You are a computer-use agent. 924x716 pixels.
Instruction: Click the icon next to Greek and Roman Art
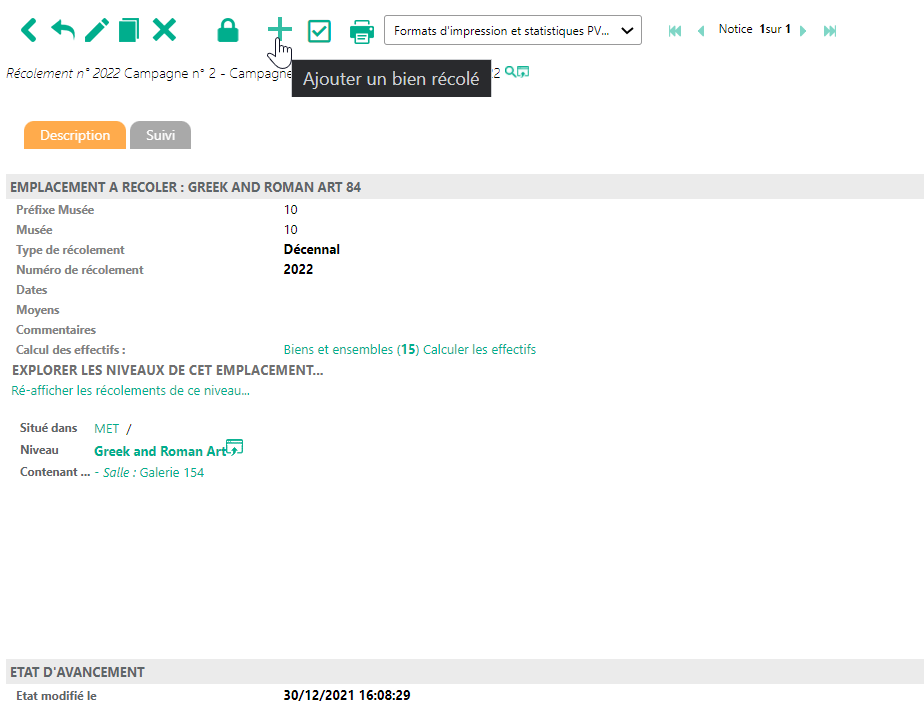(235, 447)
